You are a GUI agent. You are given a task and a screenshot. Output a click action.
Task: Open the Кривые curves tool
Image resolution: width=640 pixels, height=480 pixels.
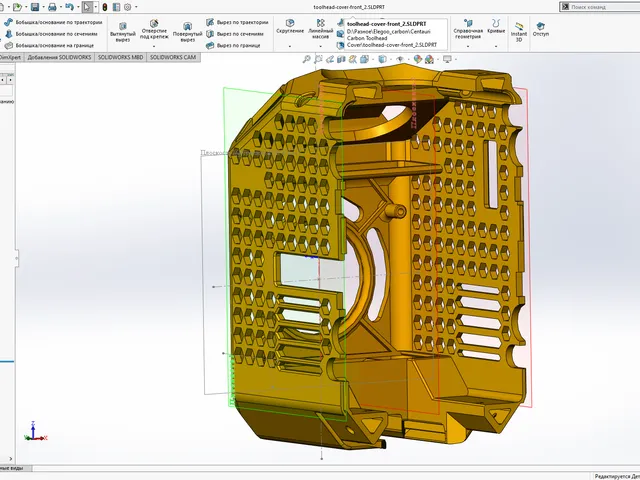(496, 27)
